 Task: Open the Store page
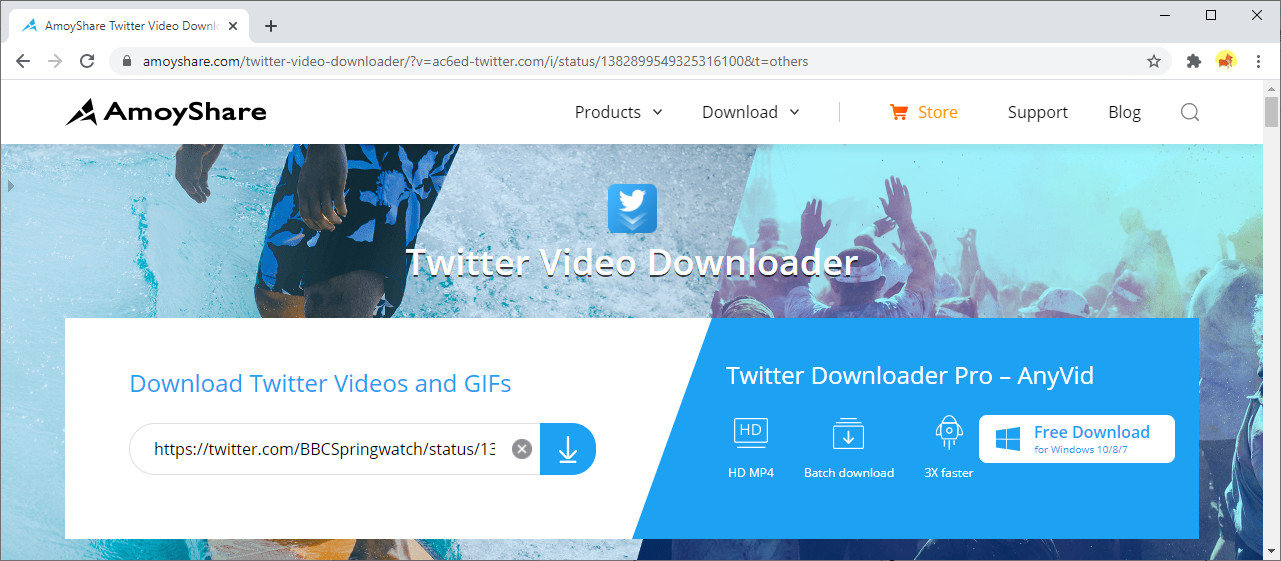click(938, 112)
